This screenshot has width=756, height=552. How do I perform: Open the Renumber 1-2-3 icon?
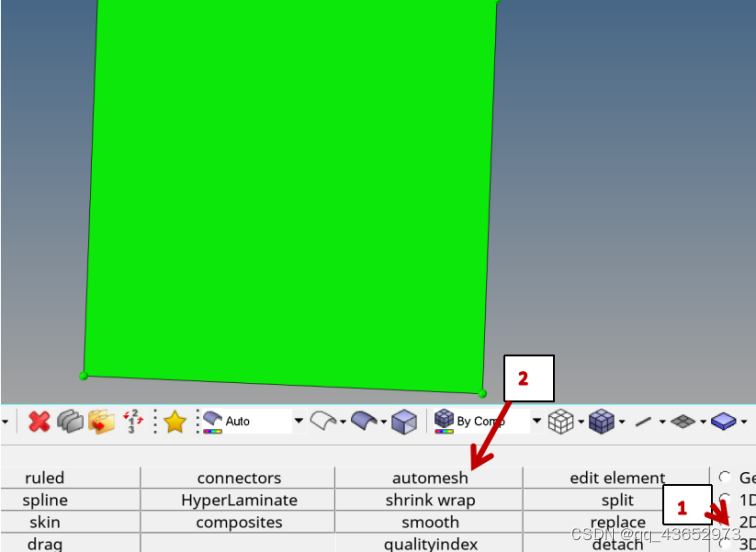click(x=133, y=421)
